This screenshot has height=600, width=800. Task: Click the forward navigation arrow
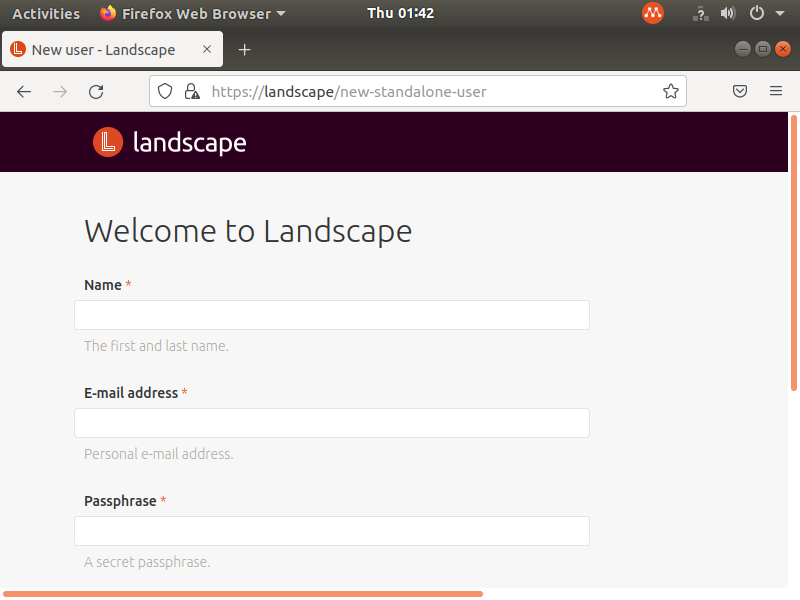60,92
